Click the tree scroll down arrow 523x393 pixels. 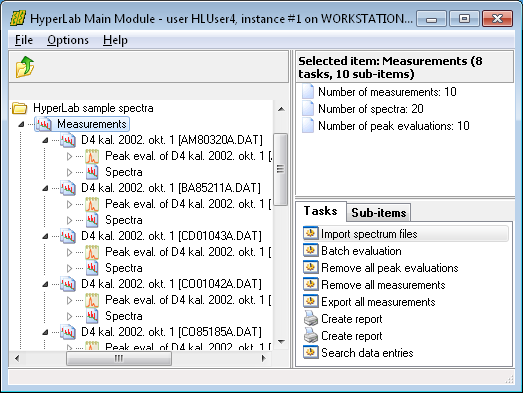click(x=281, y=342)
